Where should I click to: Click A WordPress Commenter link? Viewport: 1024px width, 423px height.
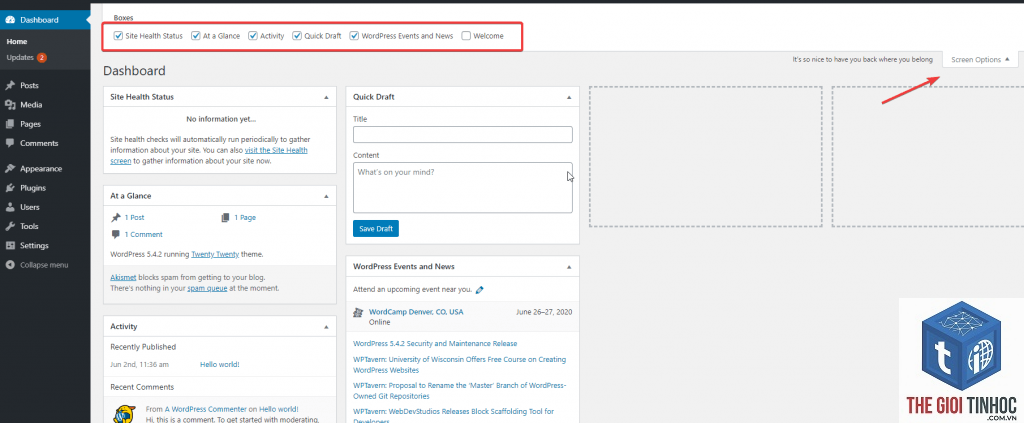coord(205,409)
